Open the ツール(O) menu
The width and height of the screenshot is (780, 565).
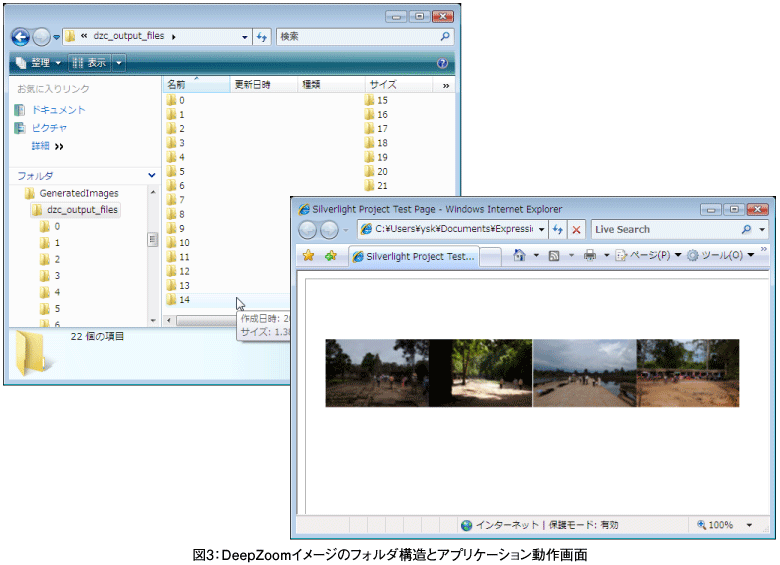click(x=721, y=255)
